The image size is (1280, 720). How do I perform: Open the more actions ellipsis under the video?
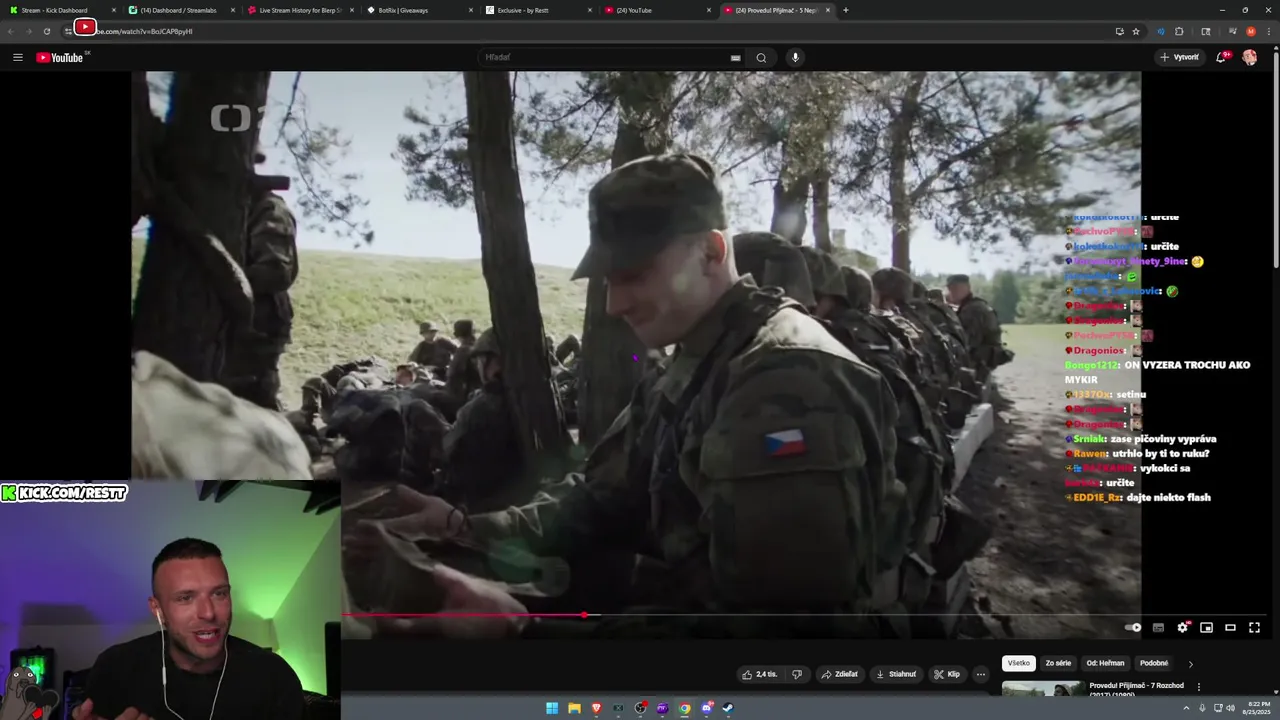(x=981, y=674)
